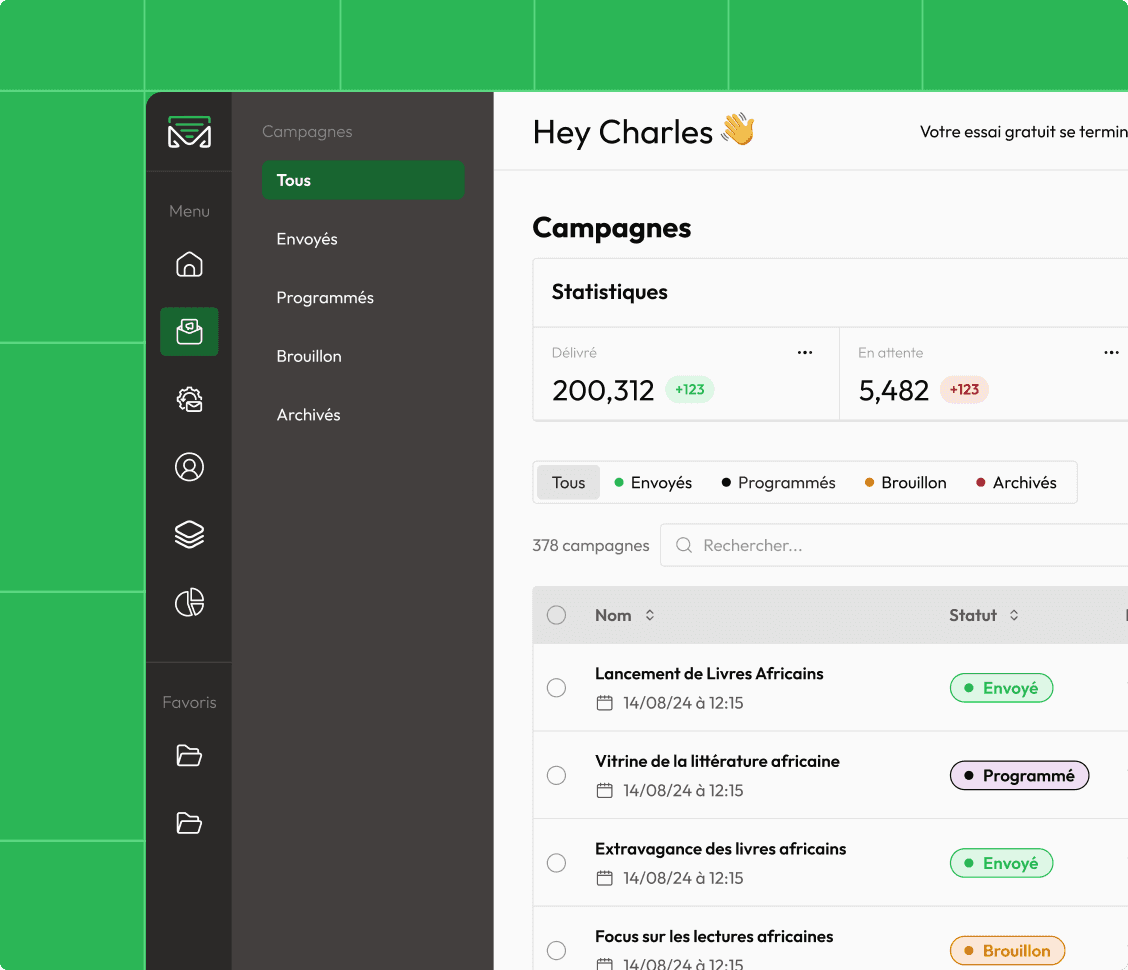Click the Statistiques section heading

pos(609,291)
